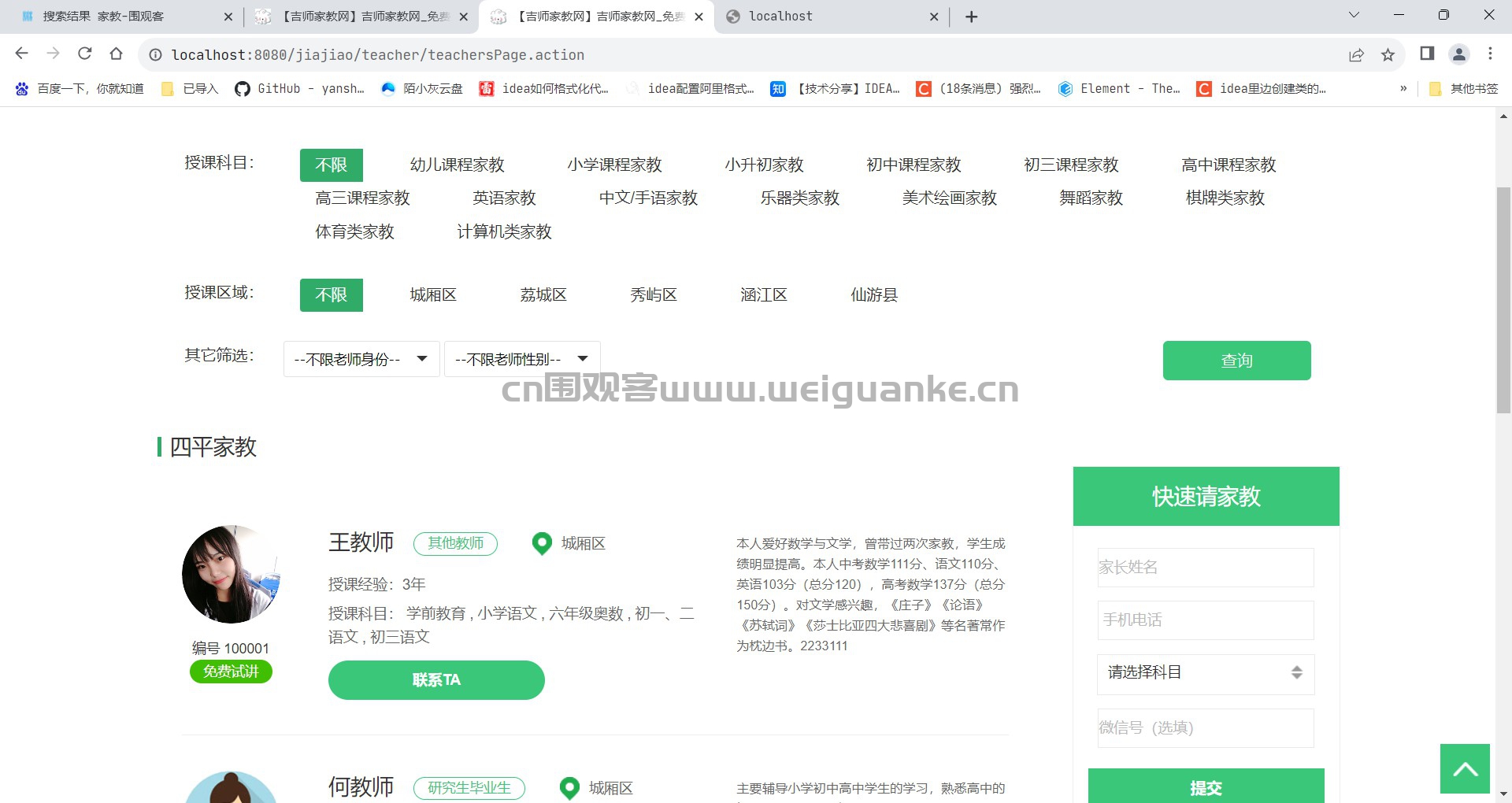The image size is (1512, 803).
Task: Bookmark this page with the star icon
Action: (x=1388, y=54)
